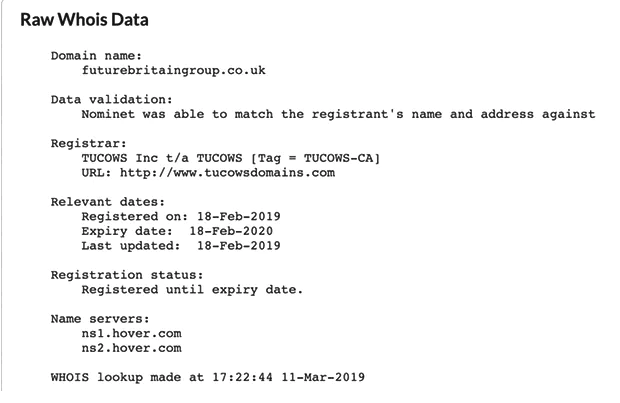Click the TUCOWS Inc registrar line
The image size is (620, 403).
click(x=231, y=158)
